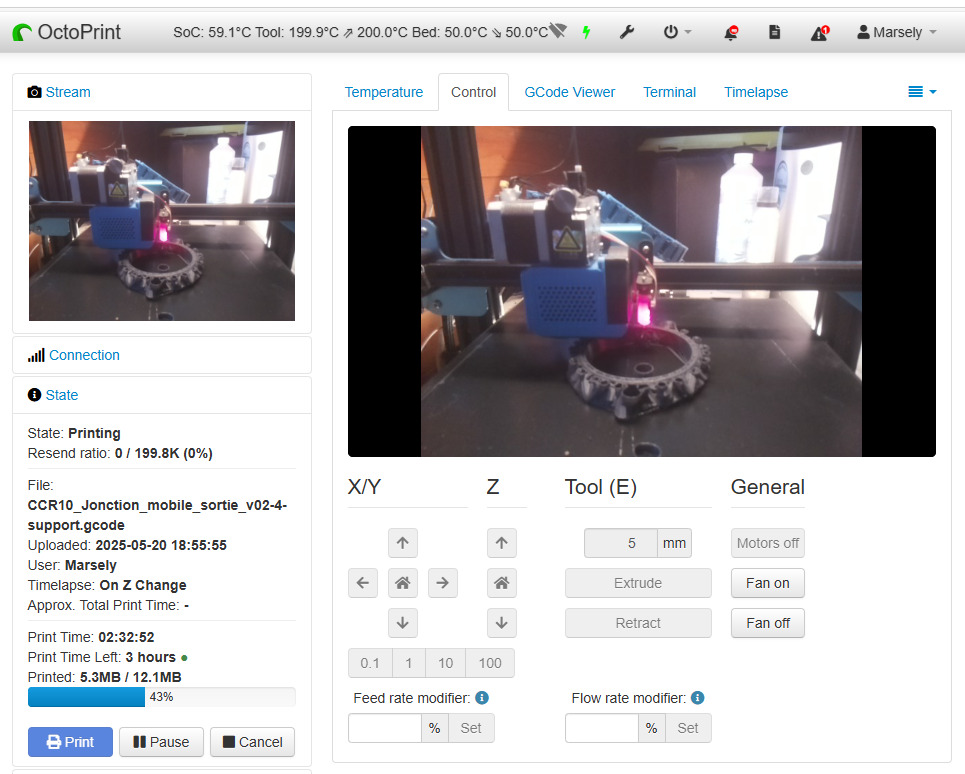965x774 pixels.
Task: Click the temperature readout in navbar
Action: point(361,32)
